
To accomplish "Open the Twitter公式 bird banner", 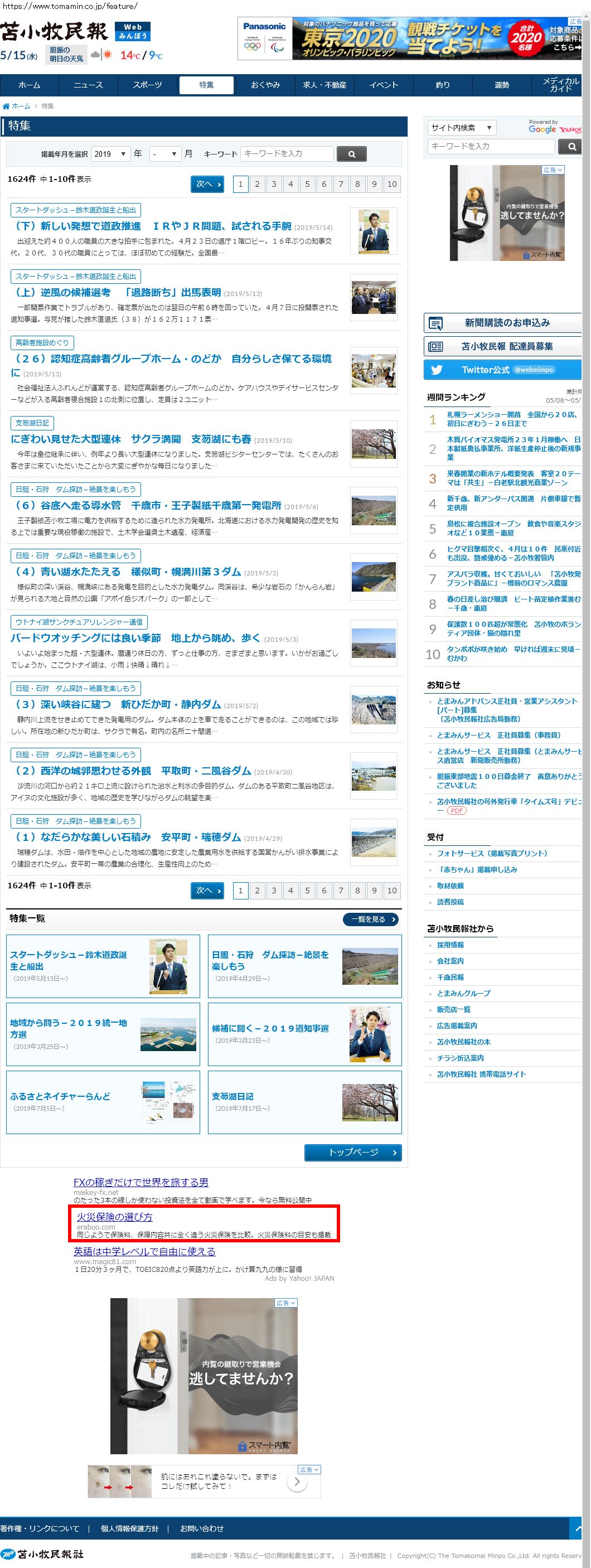I will tap(437, 370).
